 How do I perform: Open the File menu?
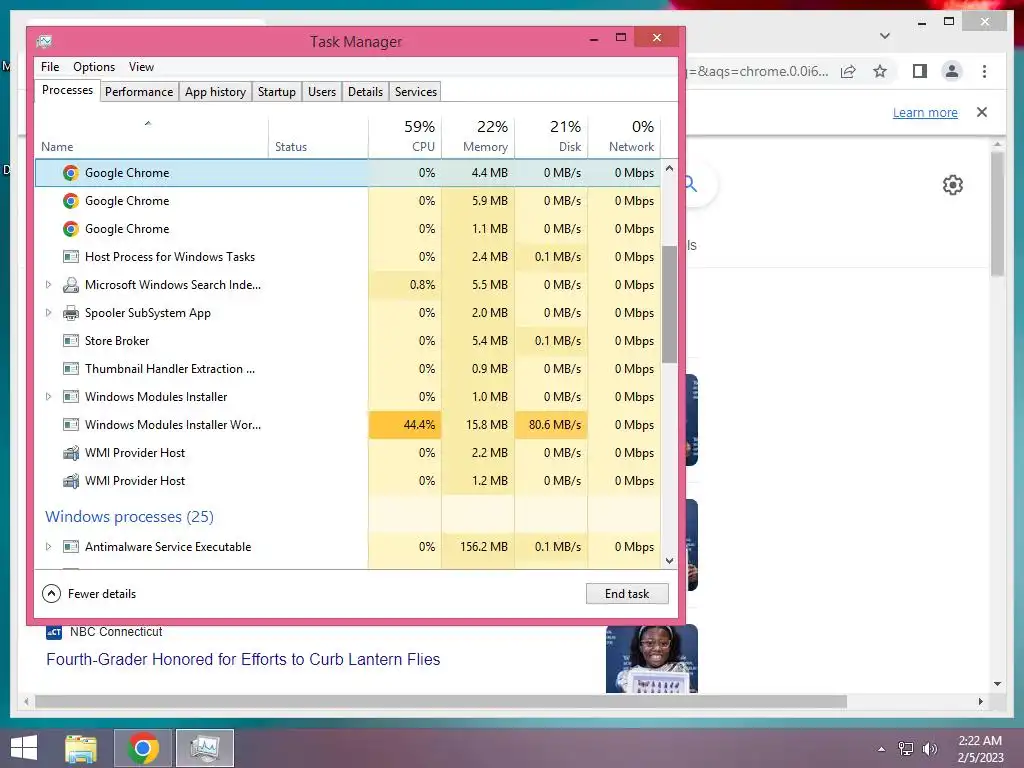[x=50, y=67]
